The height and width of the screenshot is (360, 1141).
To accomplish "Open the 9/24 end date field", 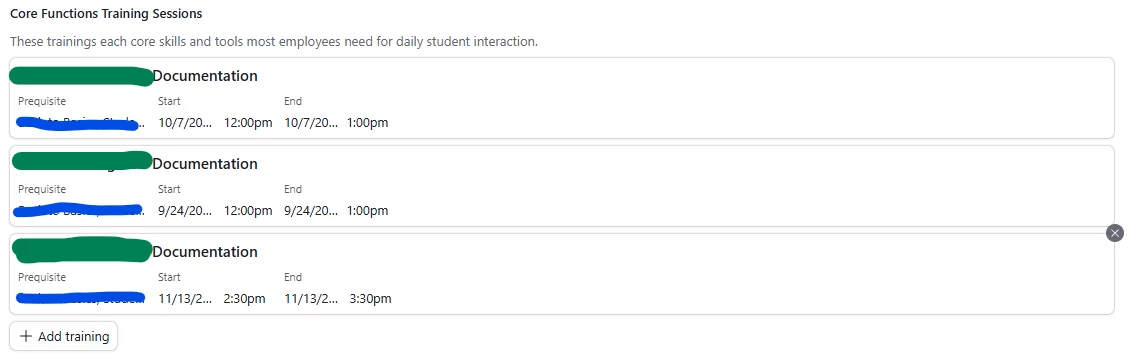I will [x=311, y=210].
